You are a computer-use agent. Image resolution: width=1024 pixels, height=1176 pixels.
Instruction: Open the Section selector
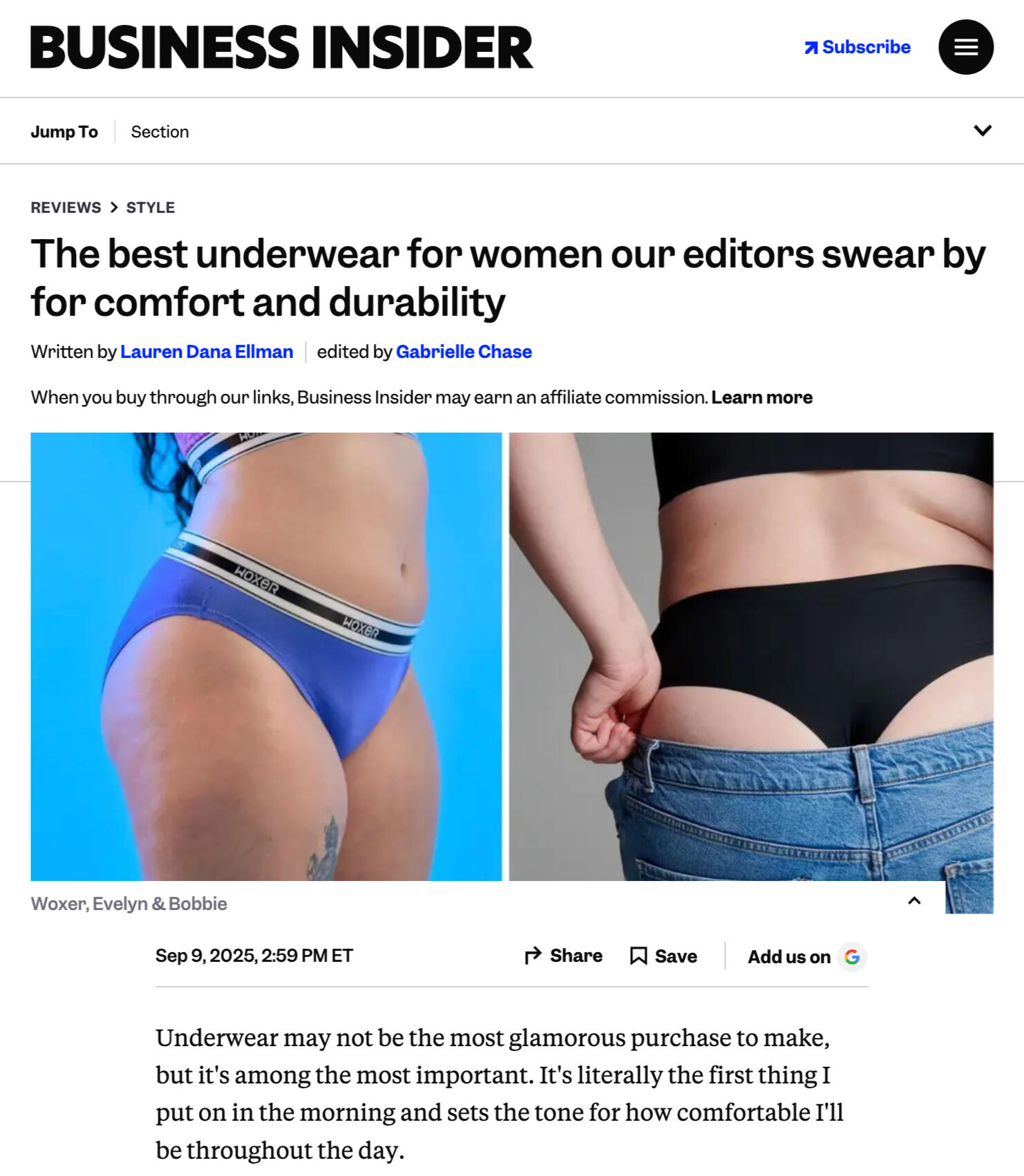(160, 131)
